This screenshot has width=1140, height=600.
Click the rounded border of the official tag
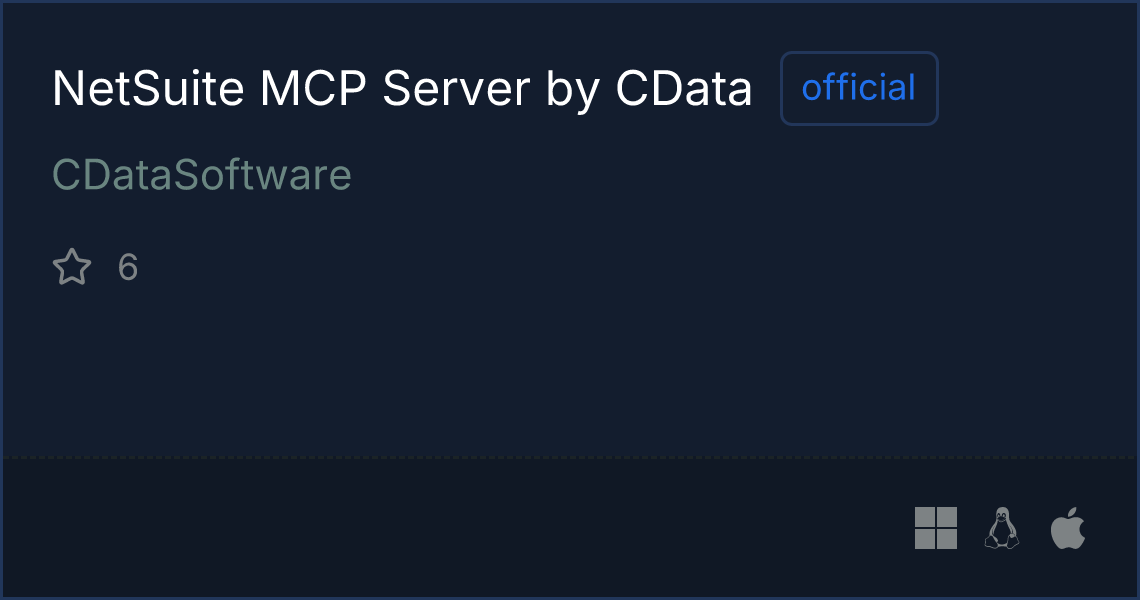(x=859, y=53)
